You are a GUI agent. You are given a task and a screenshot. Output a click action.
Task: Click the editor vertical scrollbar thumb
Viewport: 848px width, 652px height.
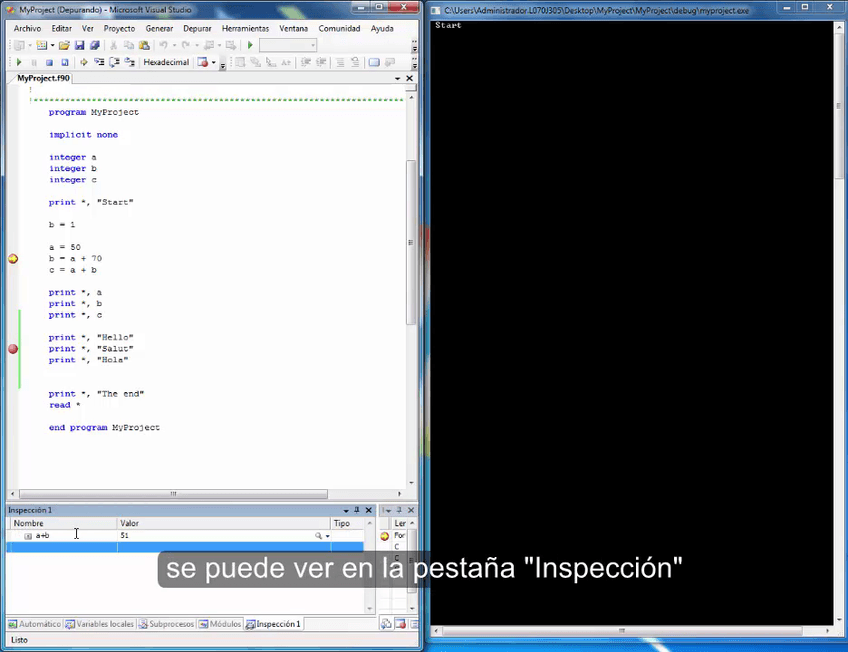coord(411,242)
